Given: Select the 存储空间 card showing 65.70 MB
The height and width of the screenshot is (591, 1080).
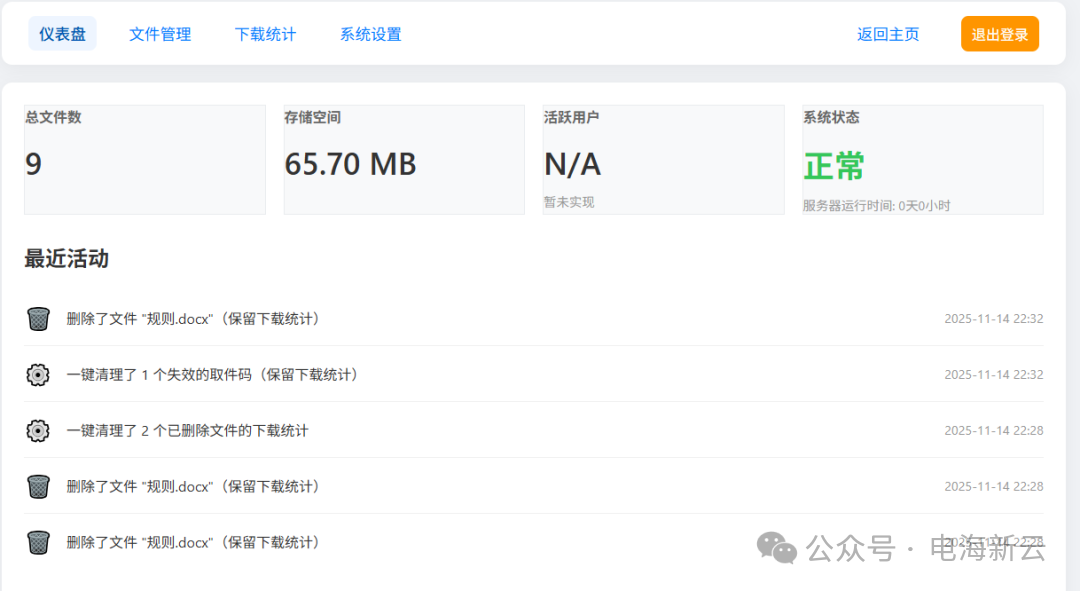Looking at the screenshot, I should click(404, 160).
